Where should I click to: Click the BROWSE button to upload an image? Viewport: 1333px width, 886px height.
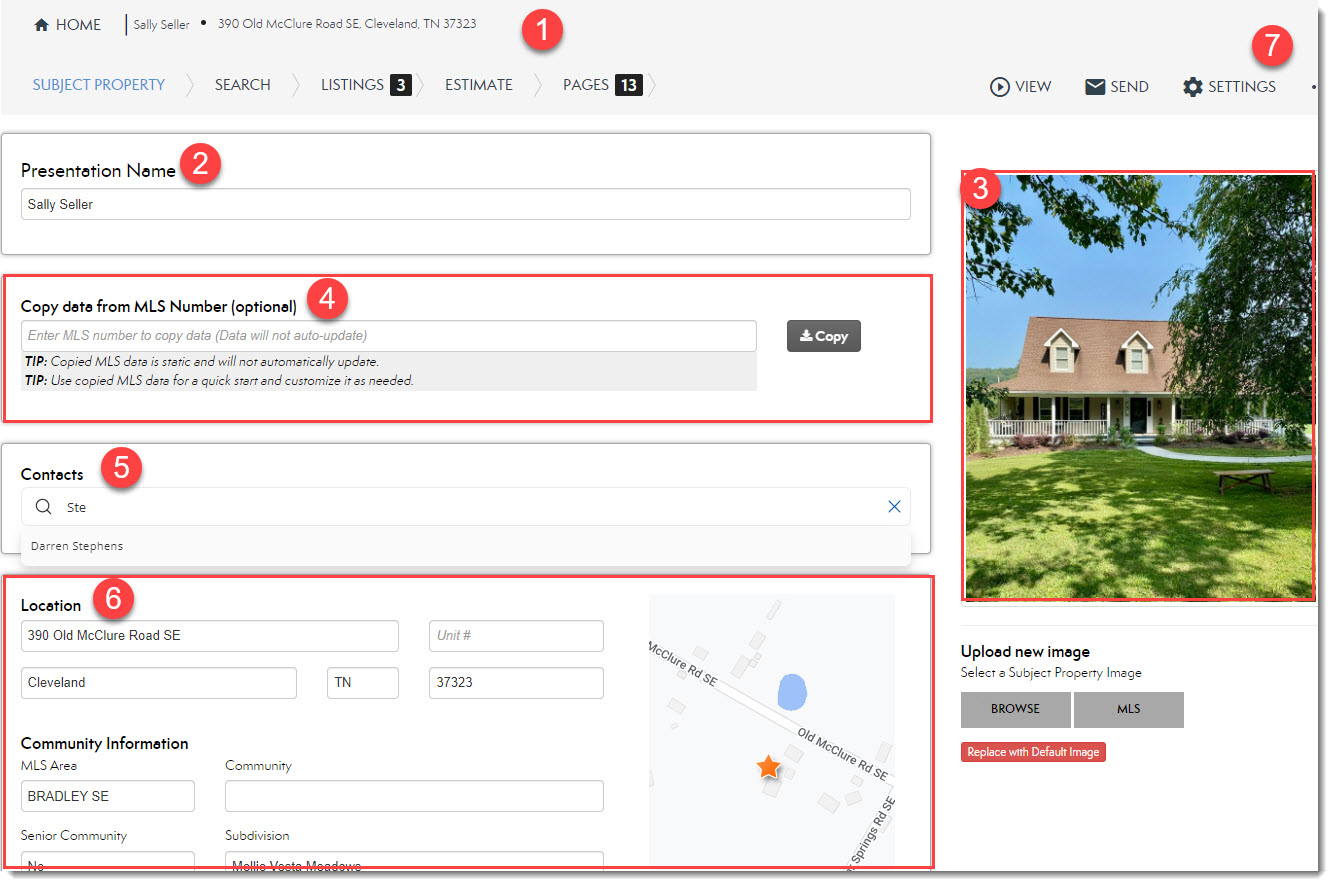coord(1014,709)
